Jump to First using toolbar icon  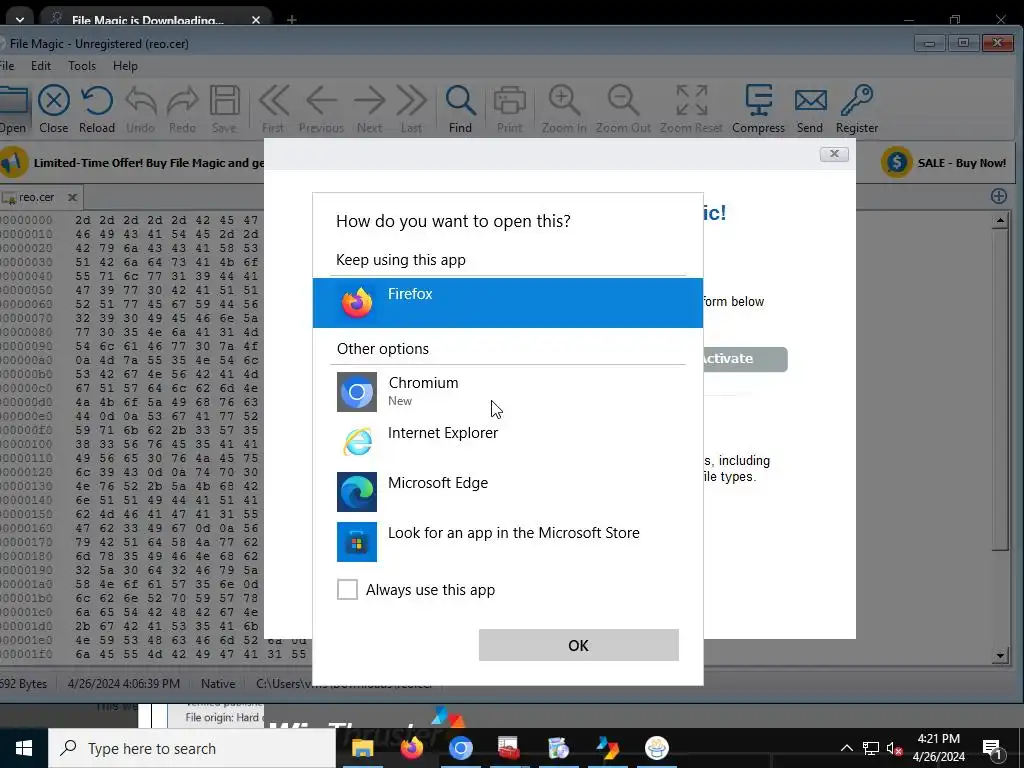pos(273,109)
